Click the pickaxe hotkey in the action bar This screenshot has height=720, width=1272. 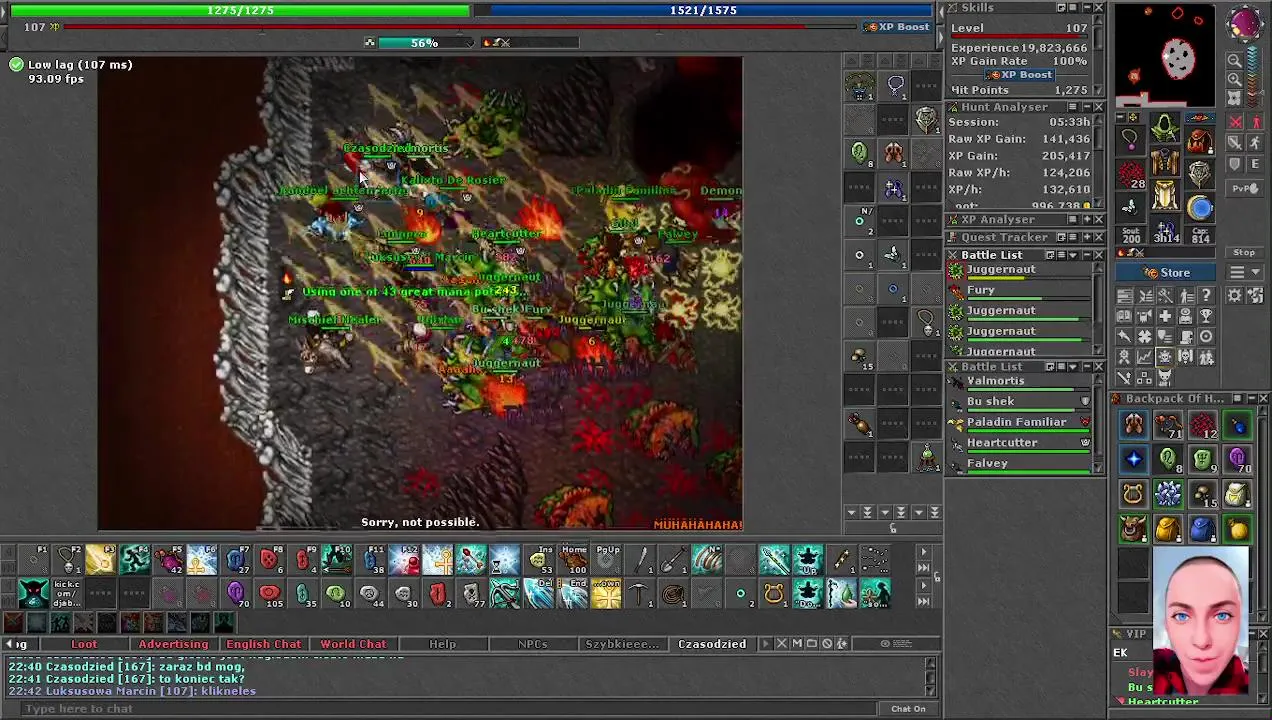pos(639,593)
